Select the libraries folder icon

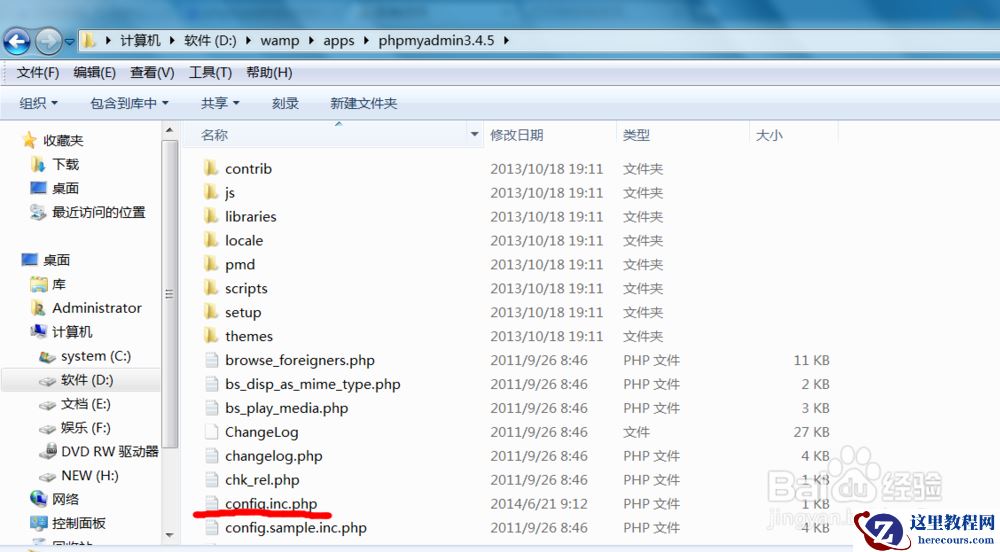point(211,216)
